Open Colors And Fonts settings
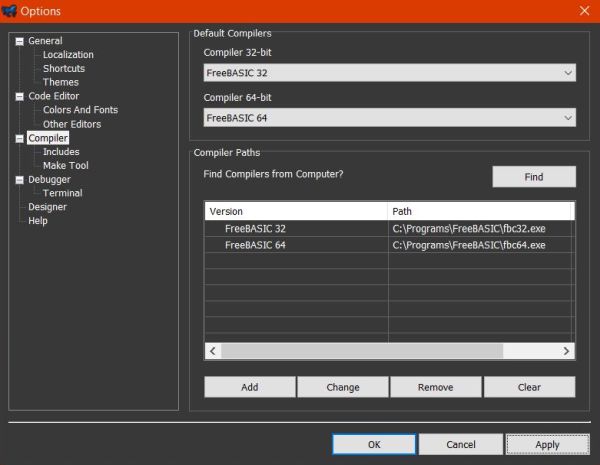 click(80, 110)
